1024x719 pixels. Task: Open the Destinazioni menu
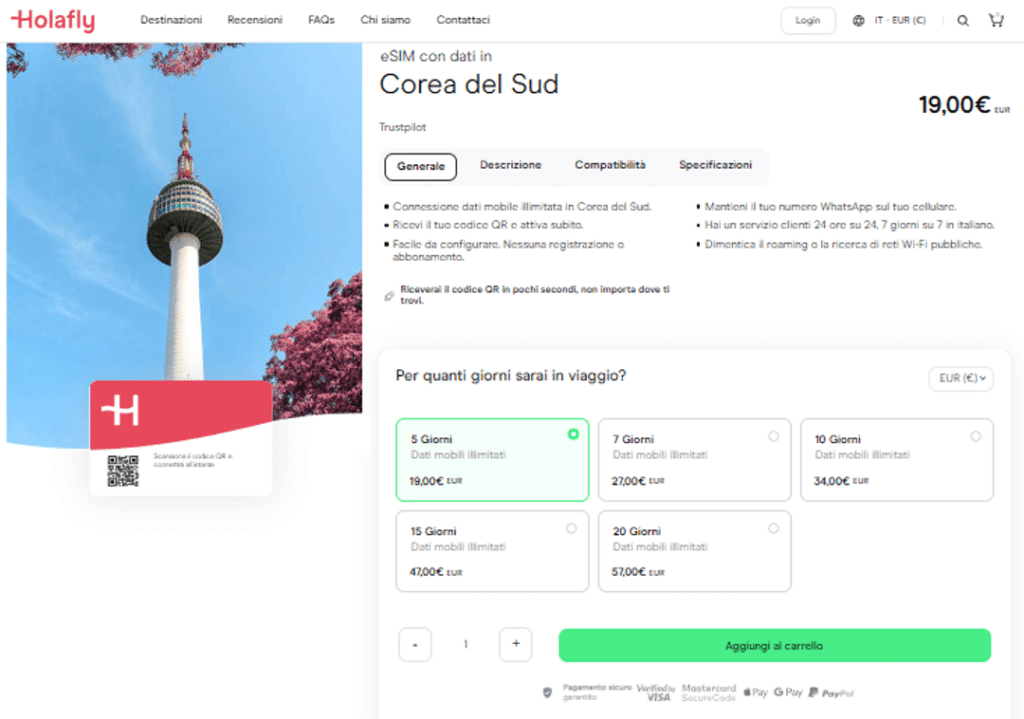(171, 19)
